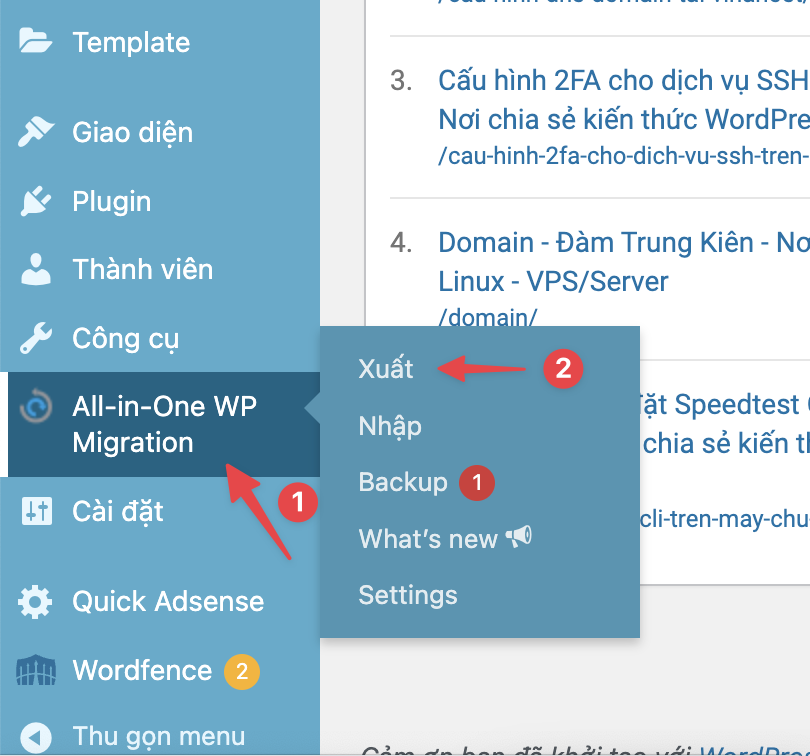Click the megaphone icon beside What's new
810x756 pixels.
tap(518, 536)
